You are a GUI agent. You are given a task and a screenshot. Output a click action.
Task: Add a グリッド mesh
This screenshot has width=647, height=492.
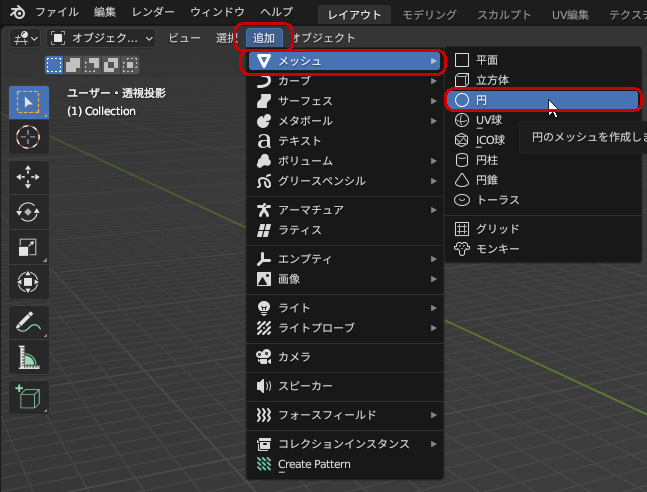pyautogui.click(x=543, y=229)
